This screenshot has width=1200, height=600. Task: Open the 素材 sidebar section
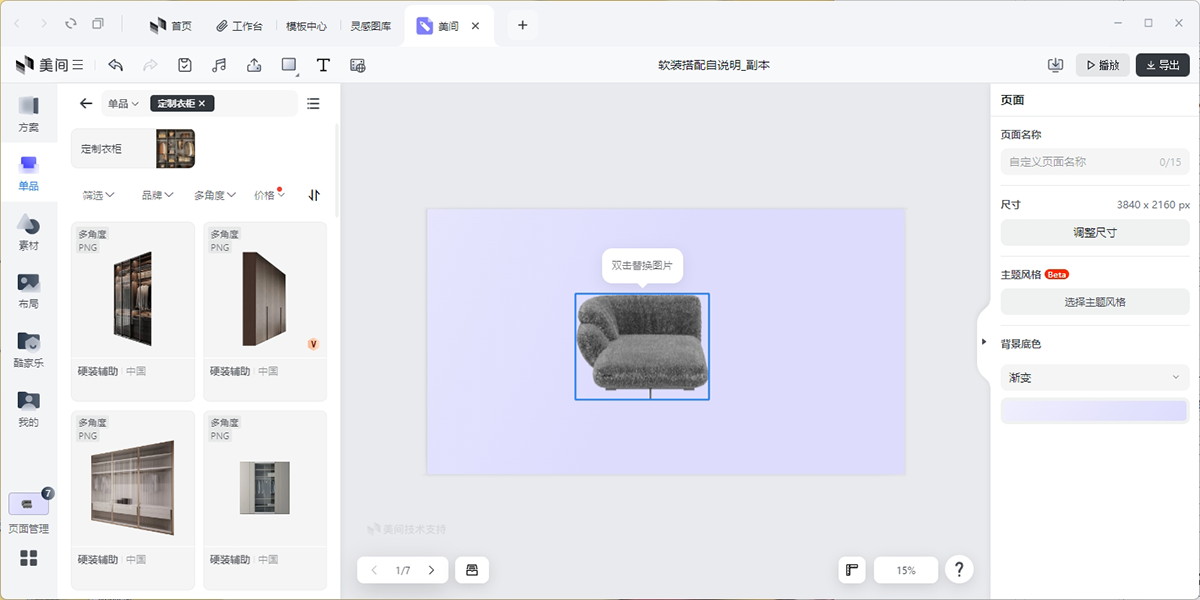29,233
